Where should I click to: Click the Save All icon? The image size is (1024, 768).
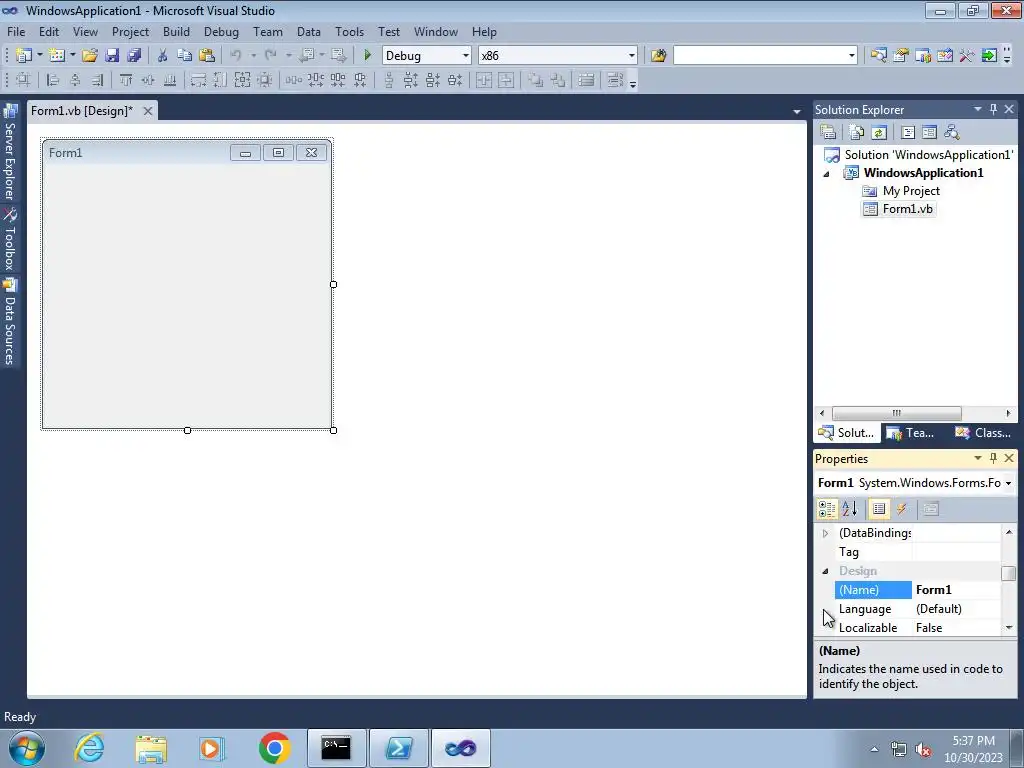pyautogui.click(x=134, y=56)
